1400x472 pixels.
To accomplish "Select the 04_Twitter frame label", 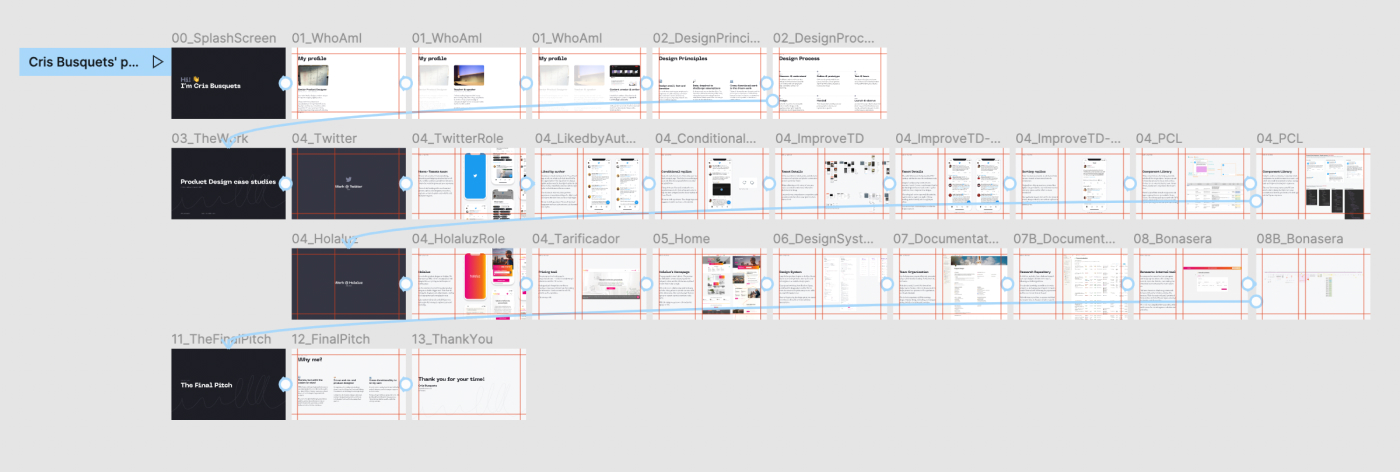I will (324, 138).
